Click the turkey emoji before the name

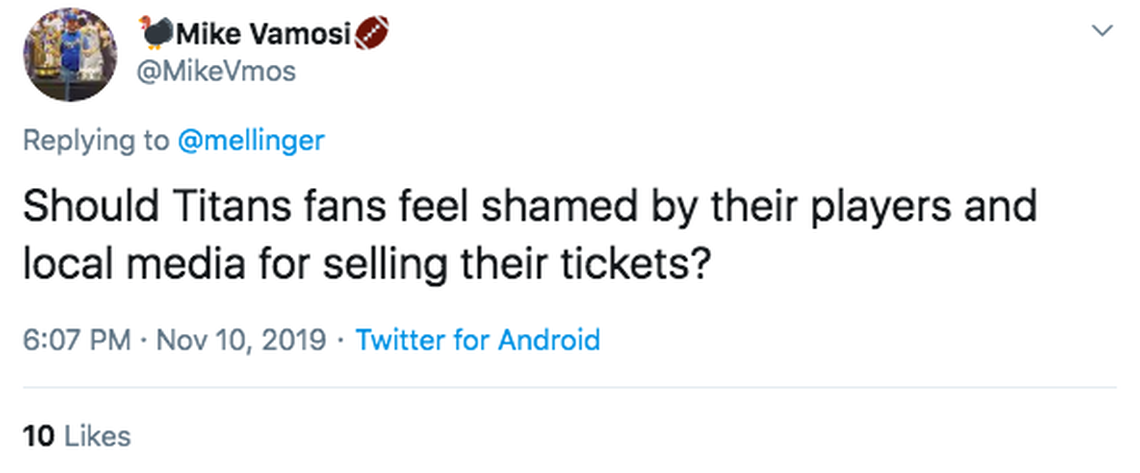point(157,33)
